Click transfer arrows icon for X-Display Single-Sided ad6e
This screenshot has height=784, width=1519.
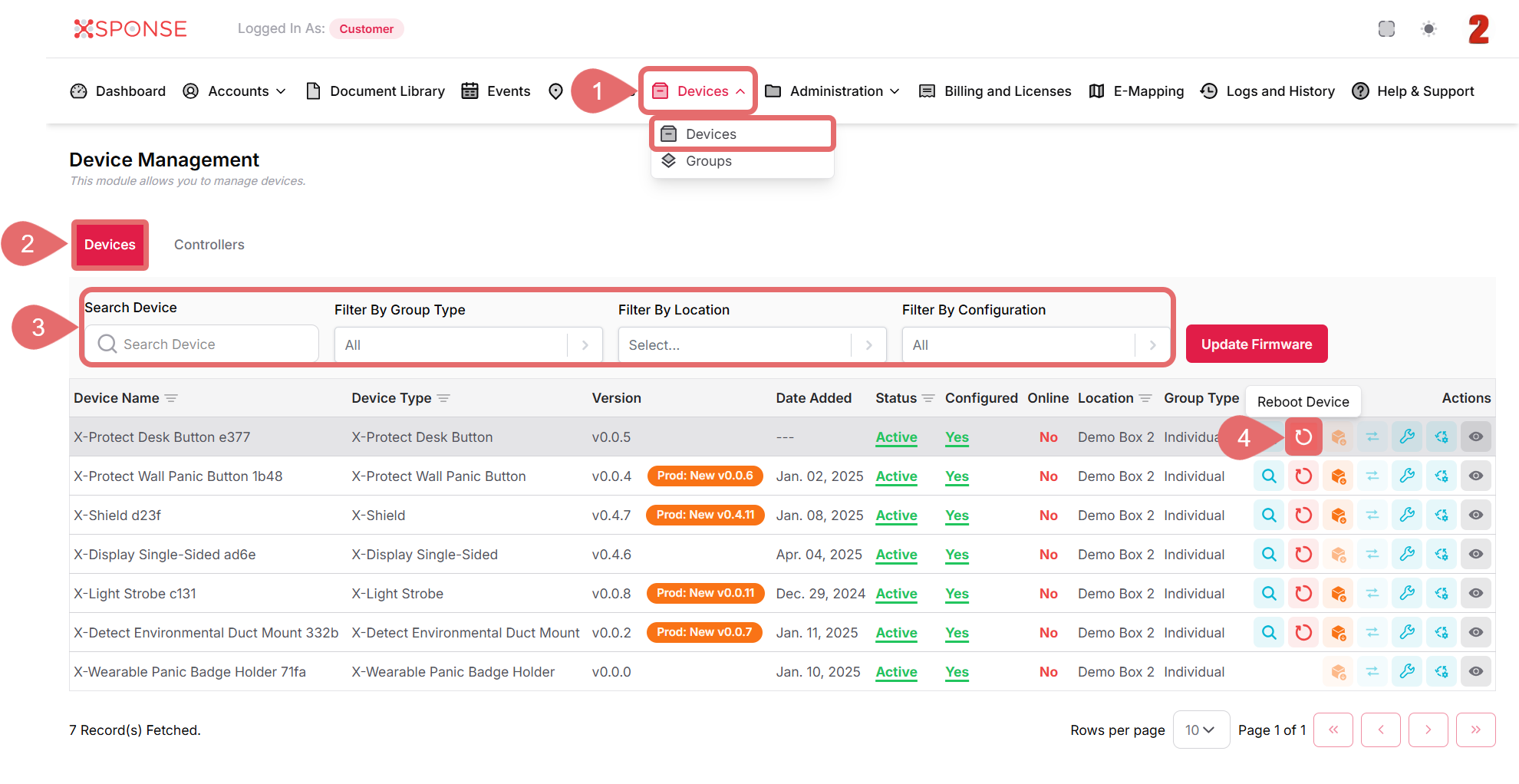click(1372, 555)
